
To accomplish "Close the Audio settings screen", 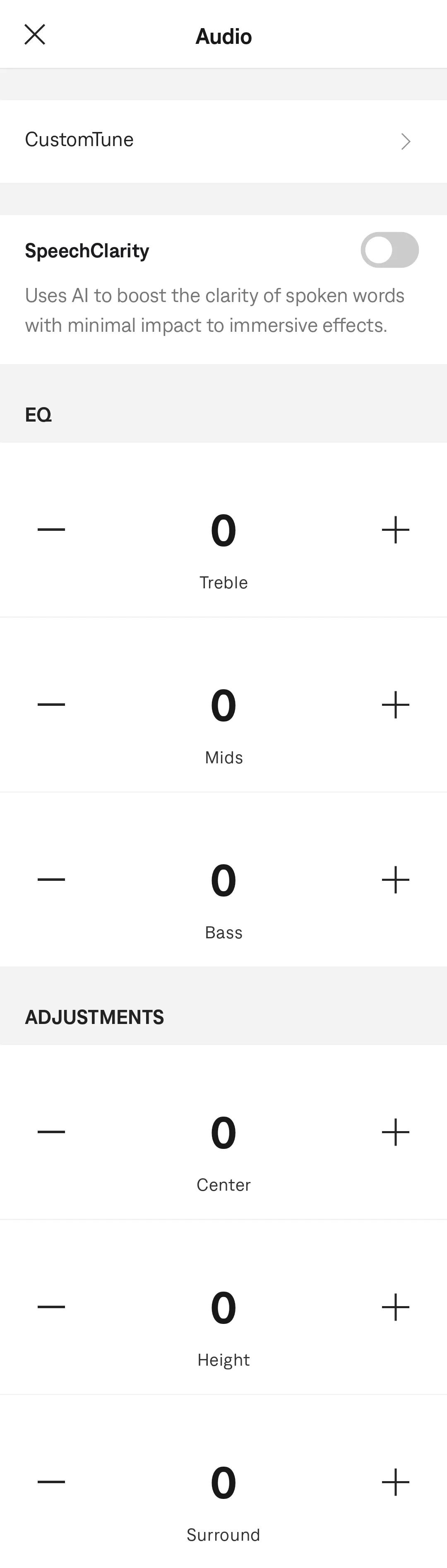I will 35,35.
